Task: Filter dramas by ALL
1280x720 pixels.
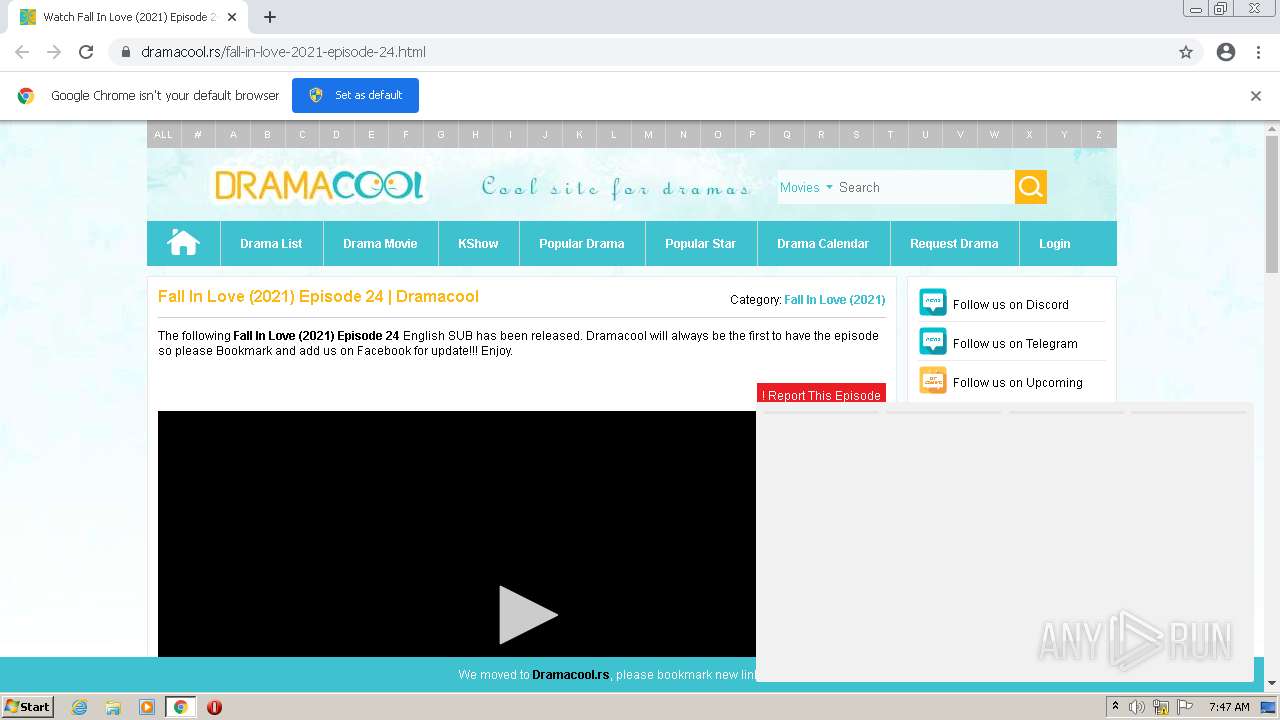Action: pos(163,134)
